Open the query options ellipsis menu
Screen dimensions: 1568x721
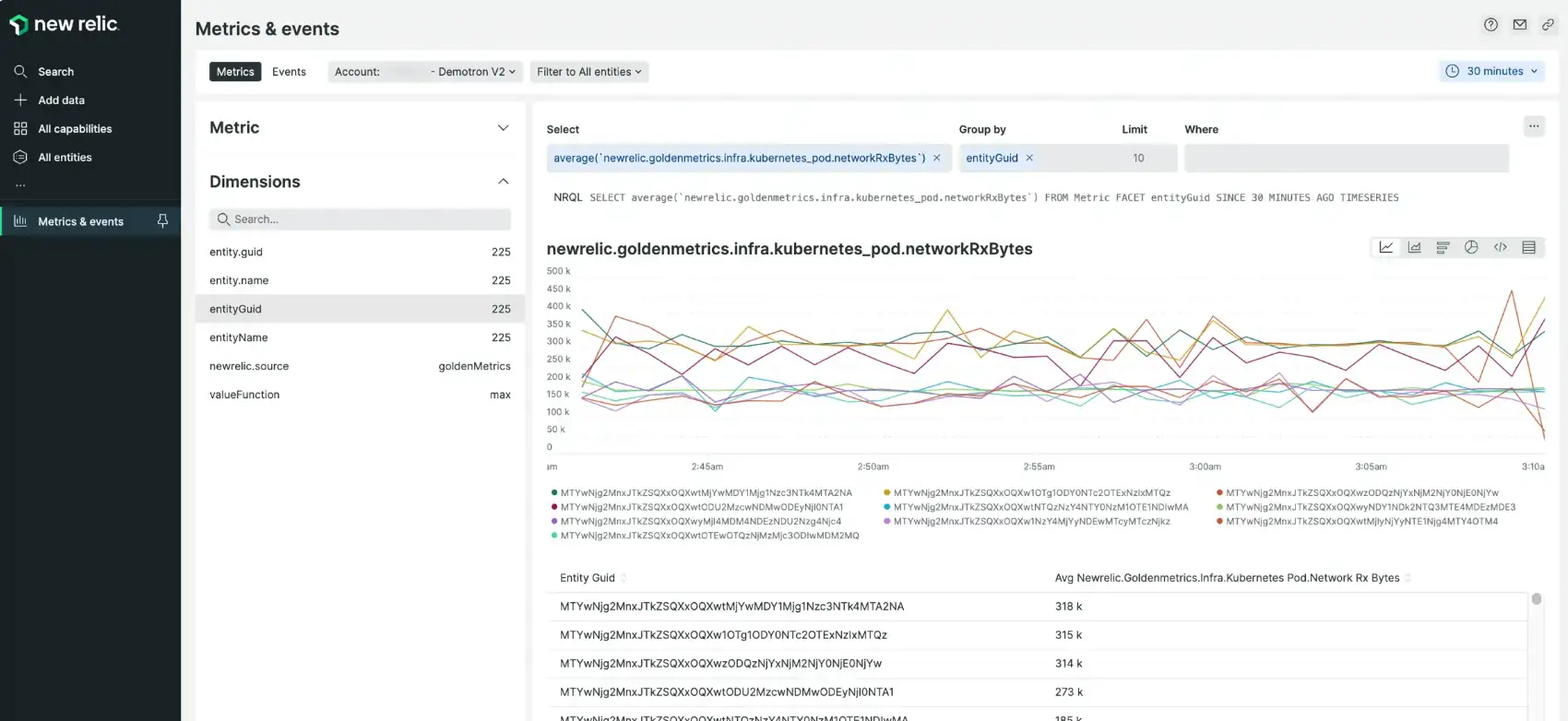coord(1533,126)
